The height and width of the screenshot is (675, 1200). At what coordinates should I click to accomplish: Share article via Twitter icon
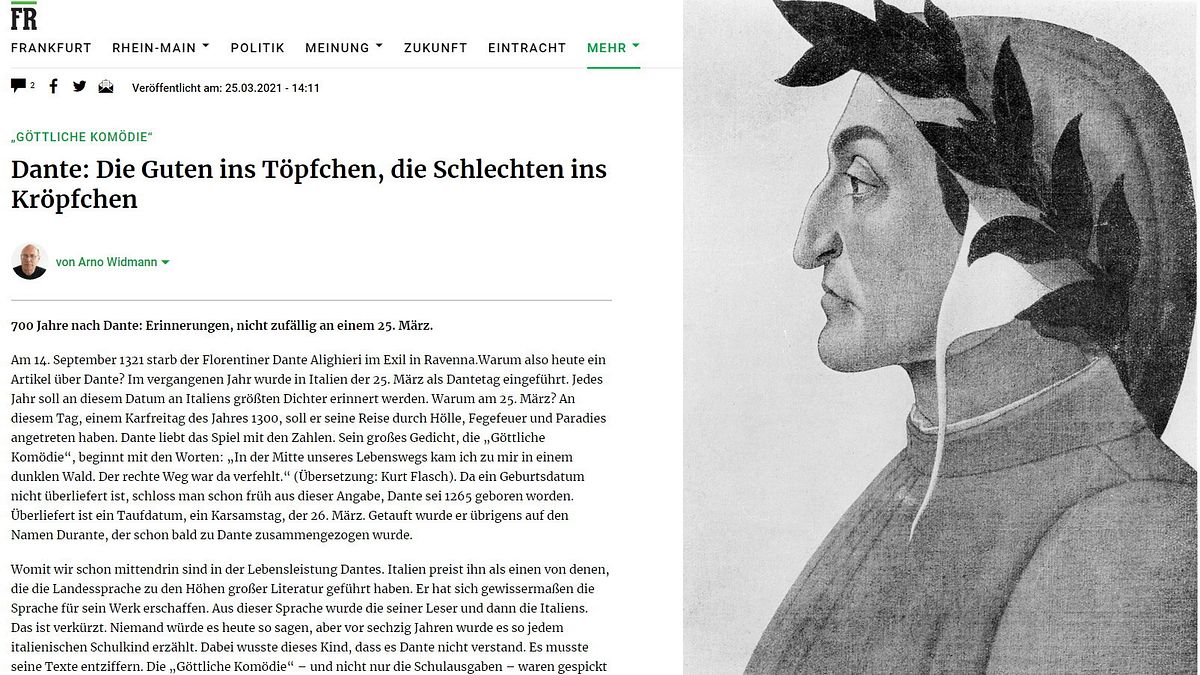[80, 87]
